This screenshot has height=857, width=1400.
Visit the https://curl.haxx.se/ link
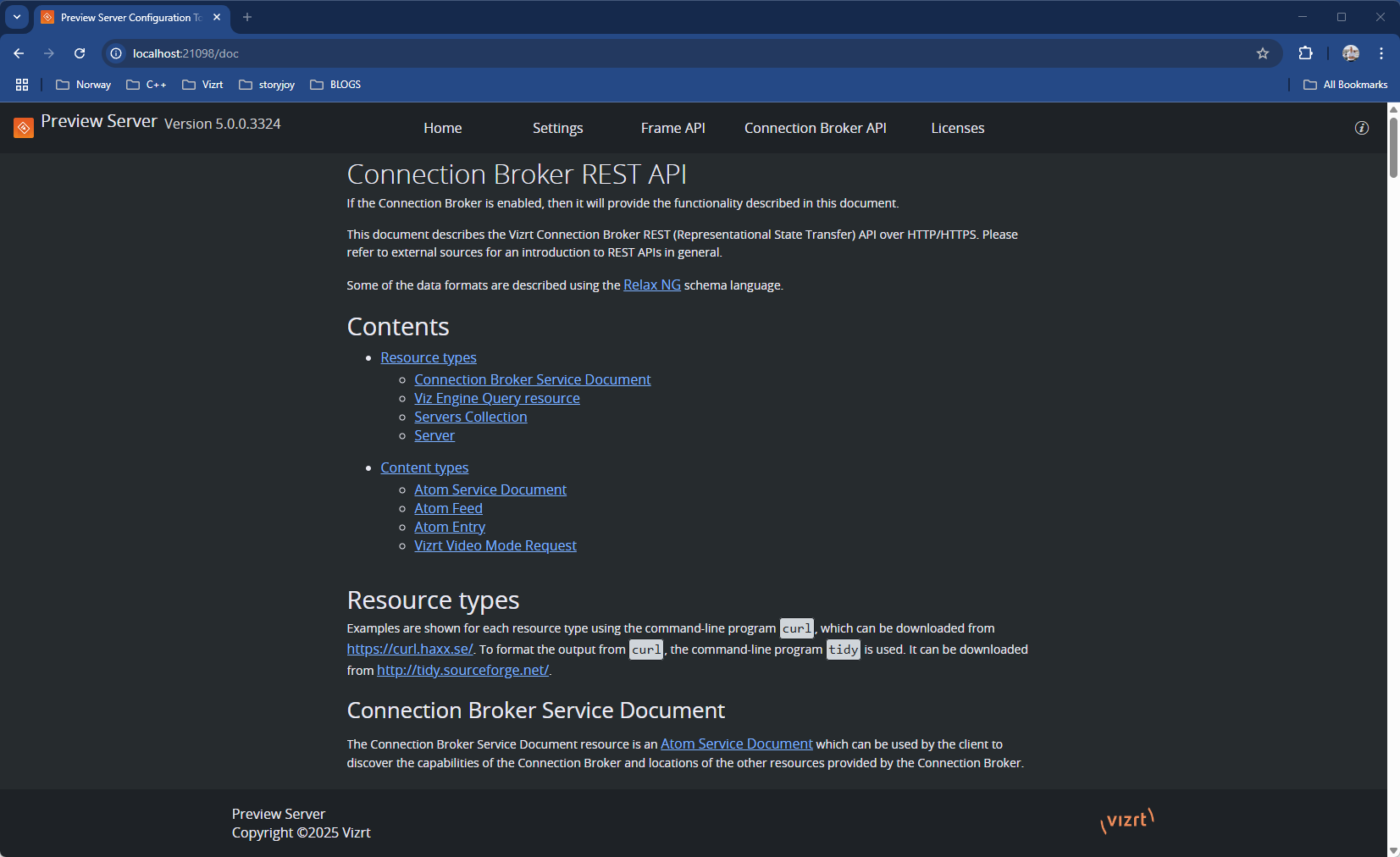click(x=410, y=649)
